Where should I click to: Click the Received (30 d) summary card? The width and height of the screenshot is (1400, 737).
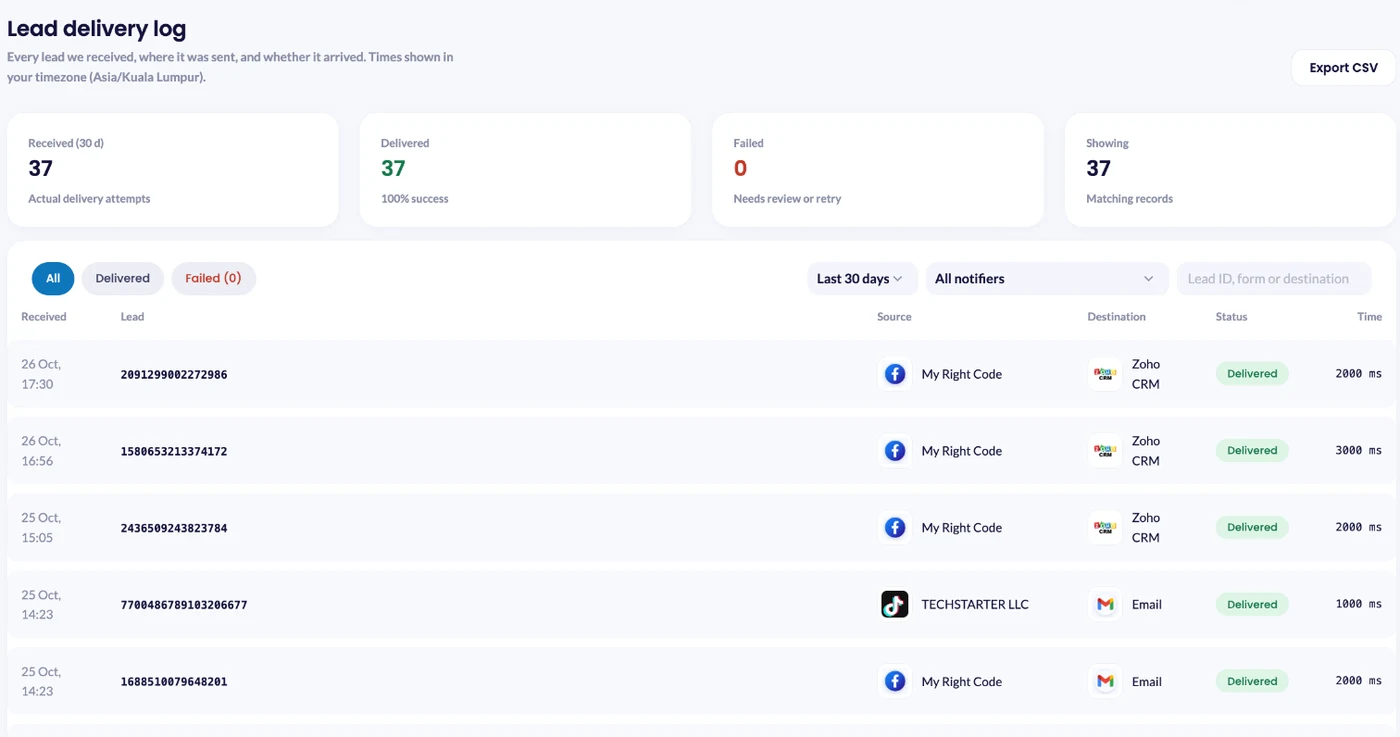pos(173,170)
